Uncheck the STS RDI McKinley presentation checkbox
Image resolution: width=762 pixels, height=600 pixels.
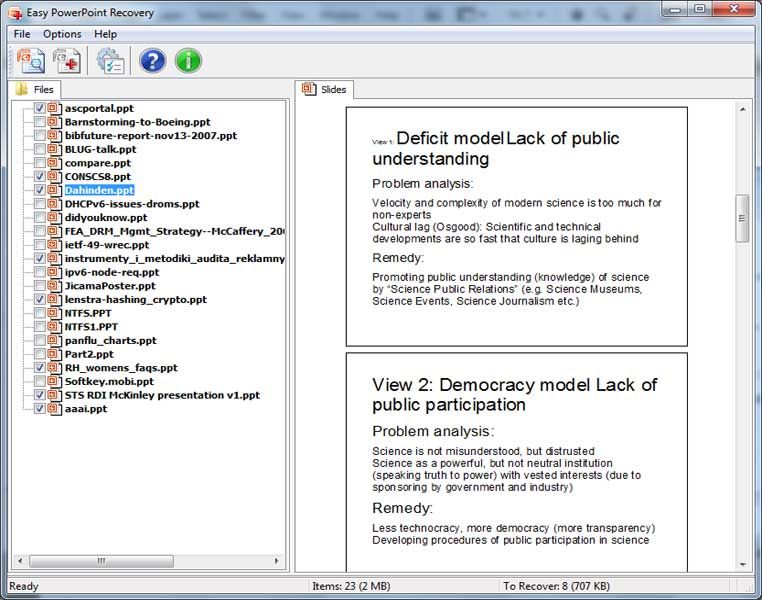pos(40,394)
